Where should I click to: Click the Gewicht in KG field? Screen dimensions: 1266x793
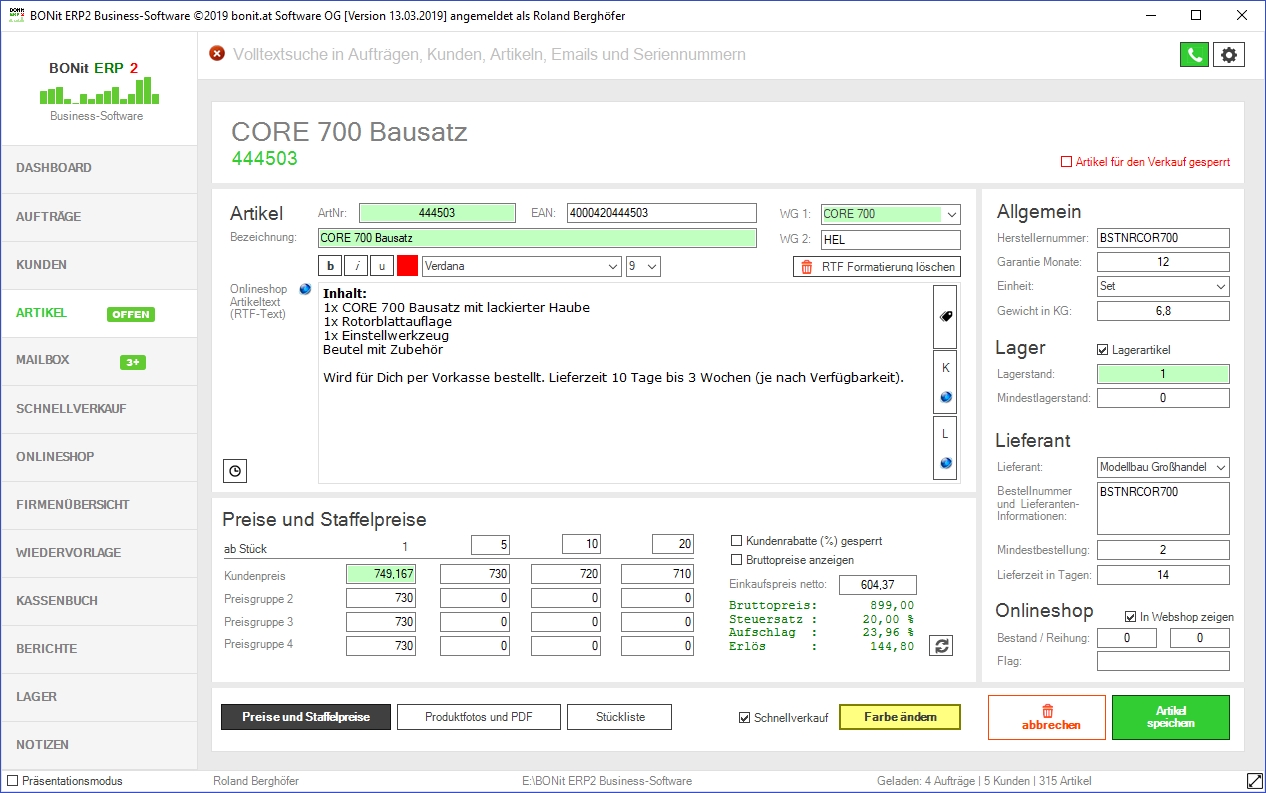[1163, 311]
